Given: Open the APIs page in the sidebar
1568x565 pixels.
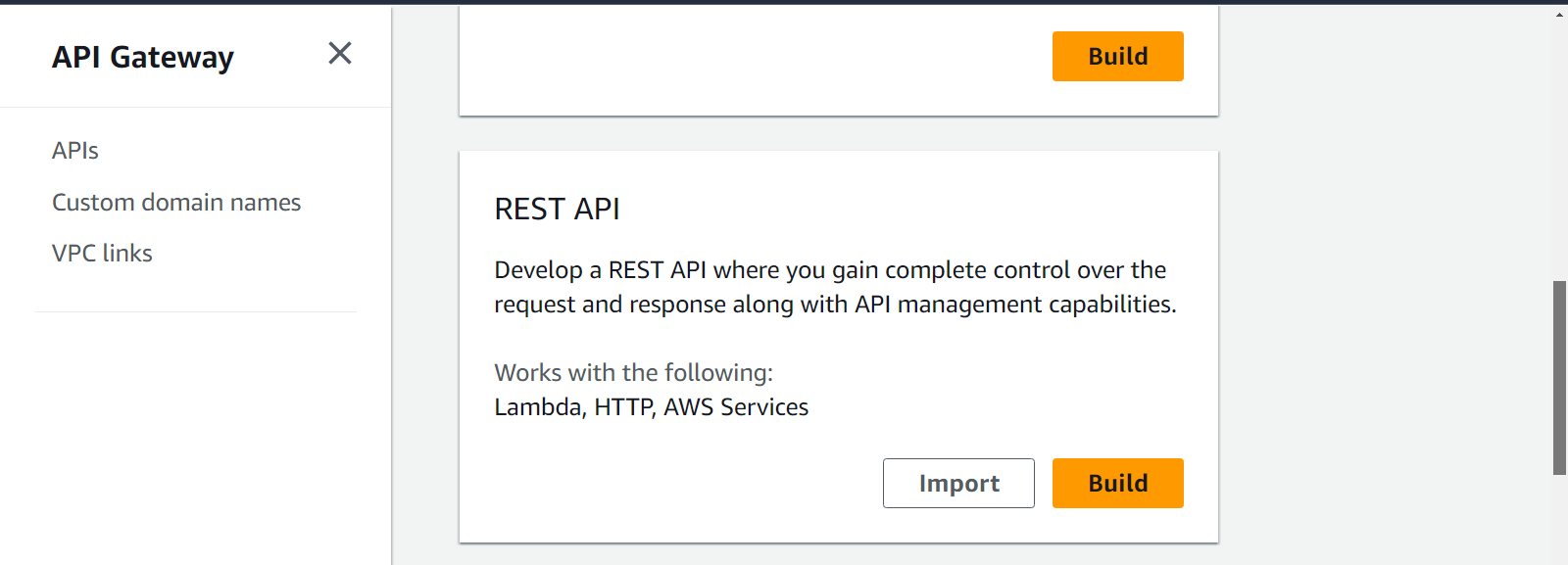Looking at the screenshot, I should 75,151.
